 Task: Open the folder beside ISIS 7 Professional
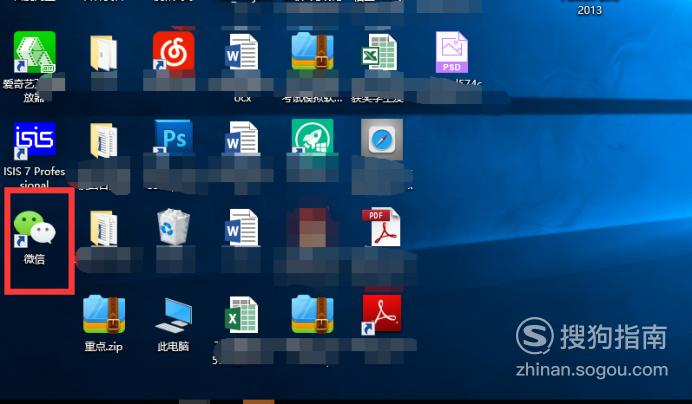104,140
